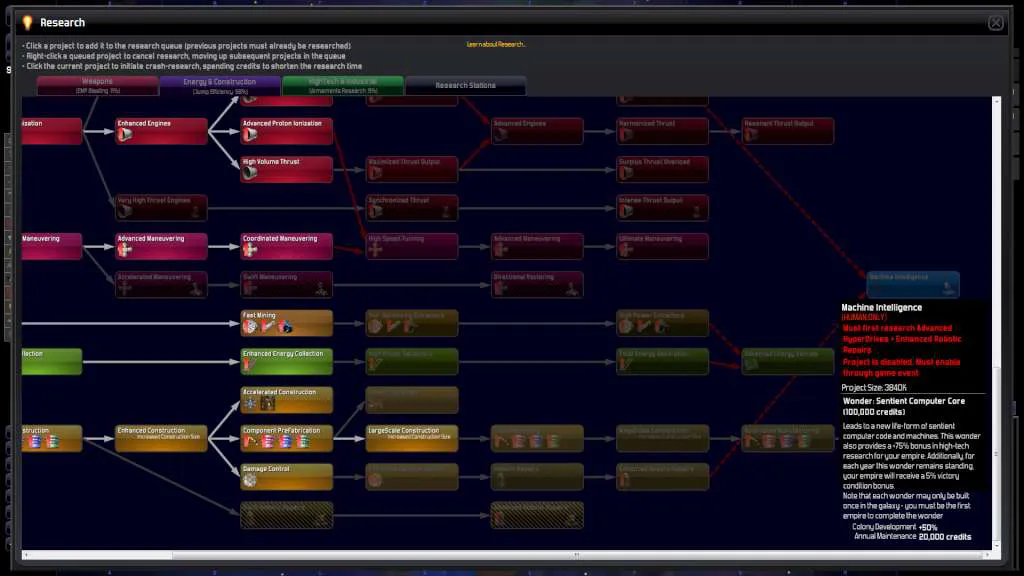Close the Research window
Screen dimensions: 1024x576
[x=995, y=23]
